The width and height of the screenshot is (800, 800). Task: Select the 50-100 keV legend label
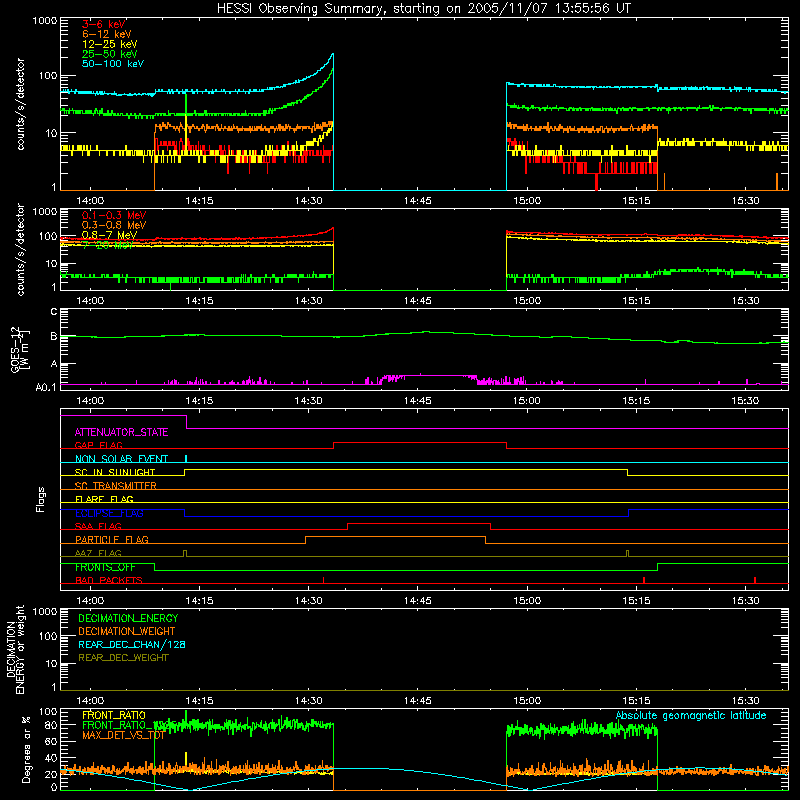pyautogui.click(x=113, y=64)
